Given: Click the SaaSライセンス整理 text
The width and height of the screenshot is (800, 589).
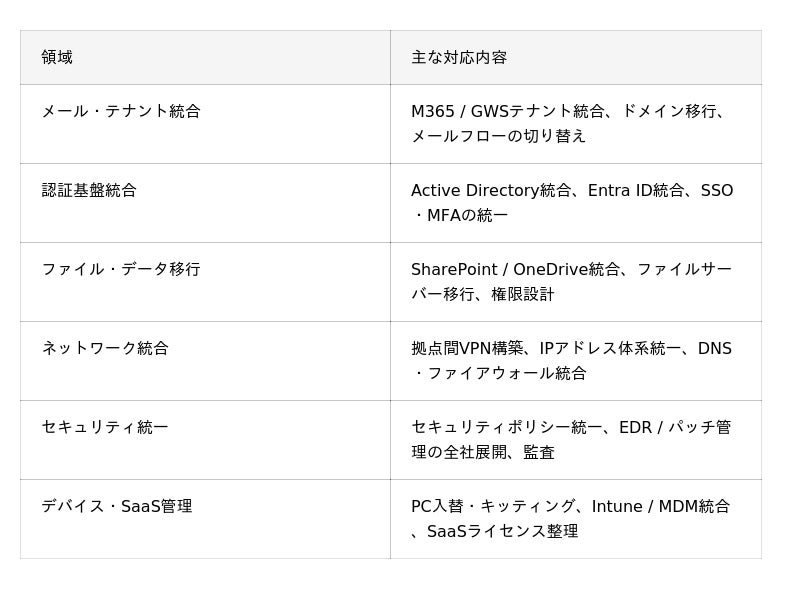Looking at the screenshot, I should pyautogui.click(x=503, y=531).
